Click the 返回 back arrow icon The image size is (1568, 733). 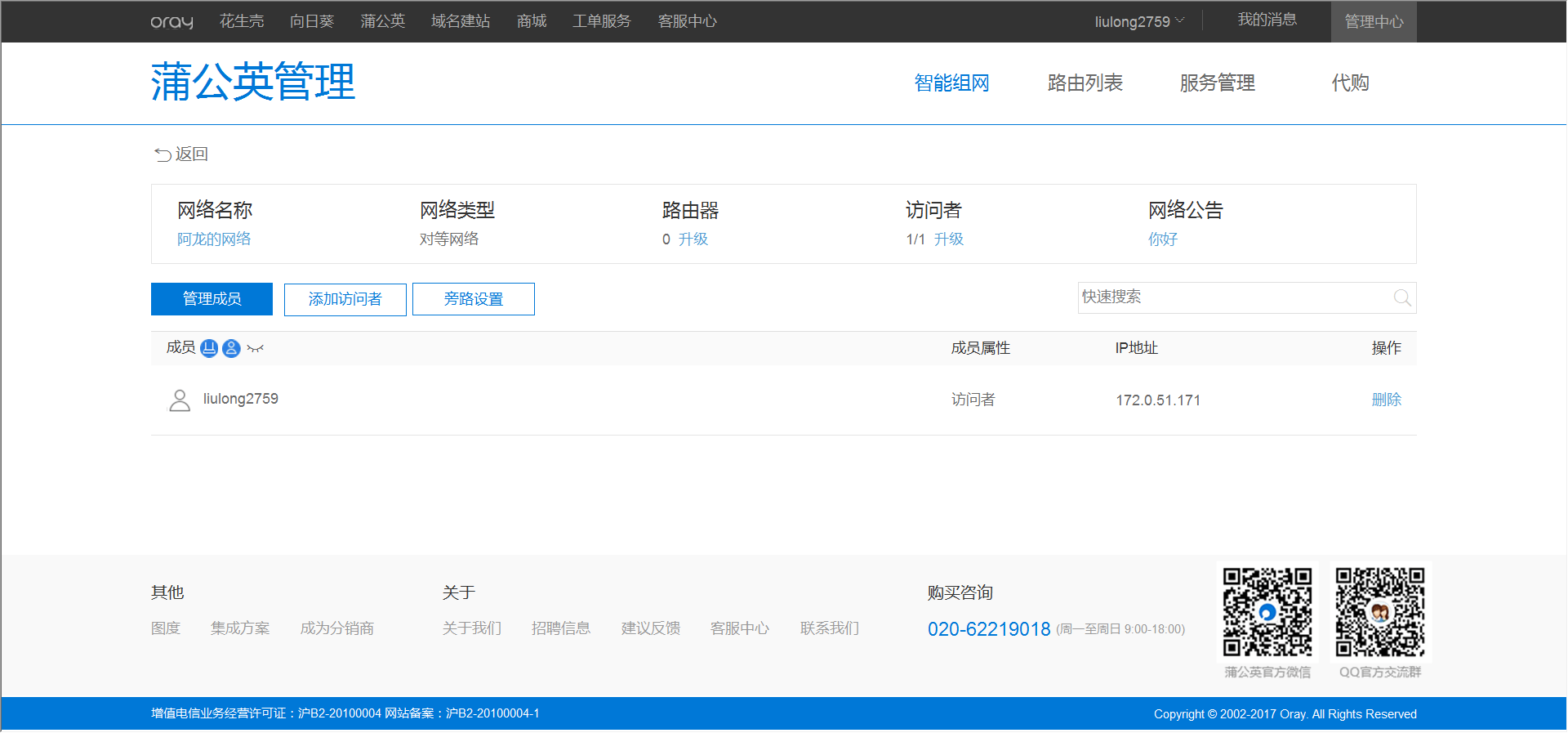[163, 154]
